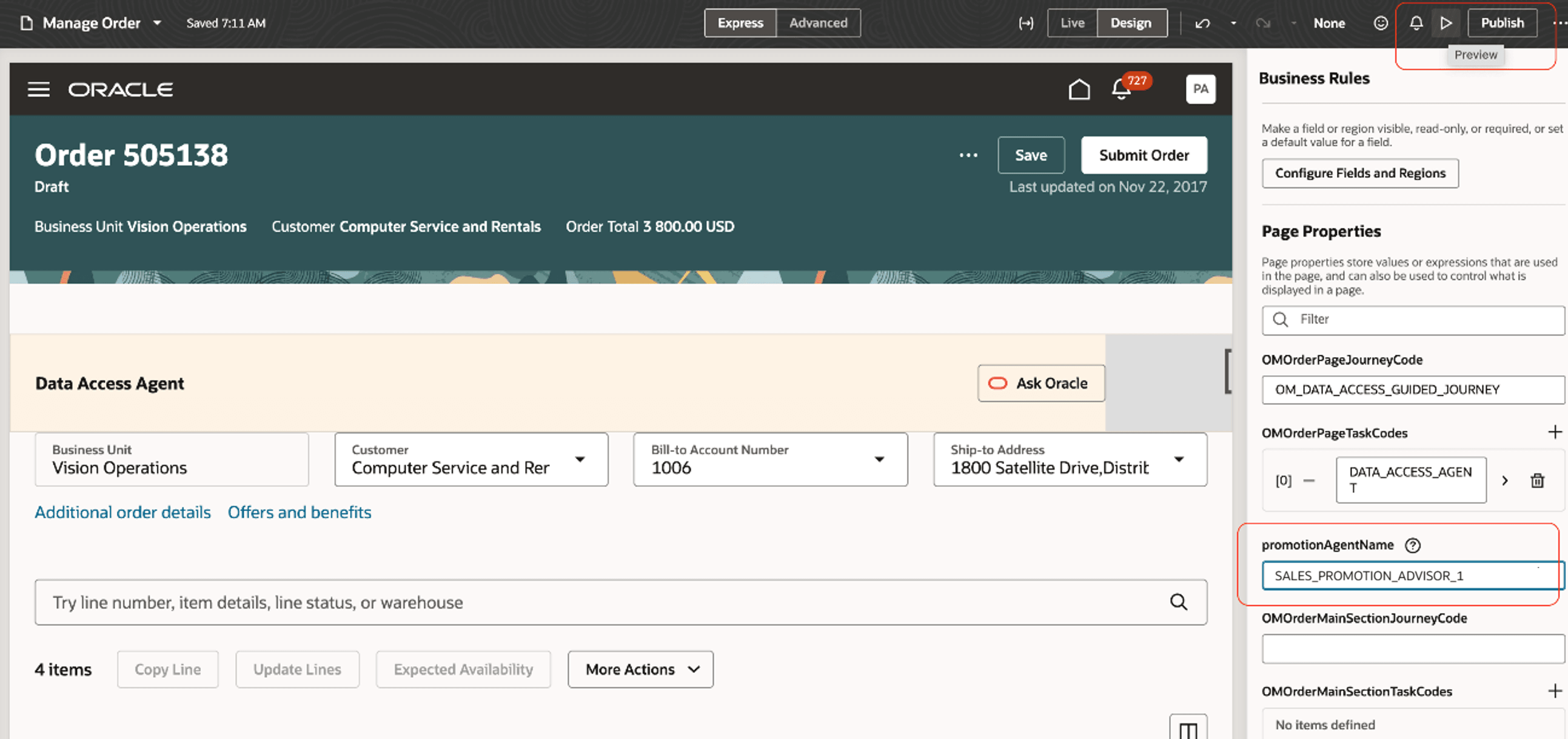Redo the last change

[x=1264, y=22]
